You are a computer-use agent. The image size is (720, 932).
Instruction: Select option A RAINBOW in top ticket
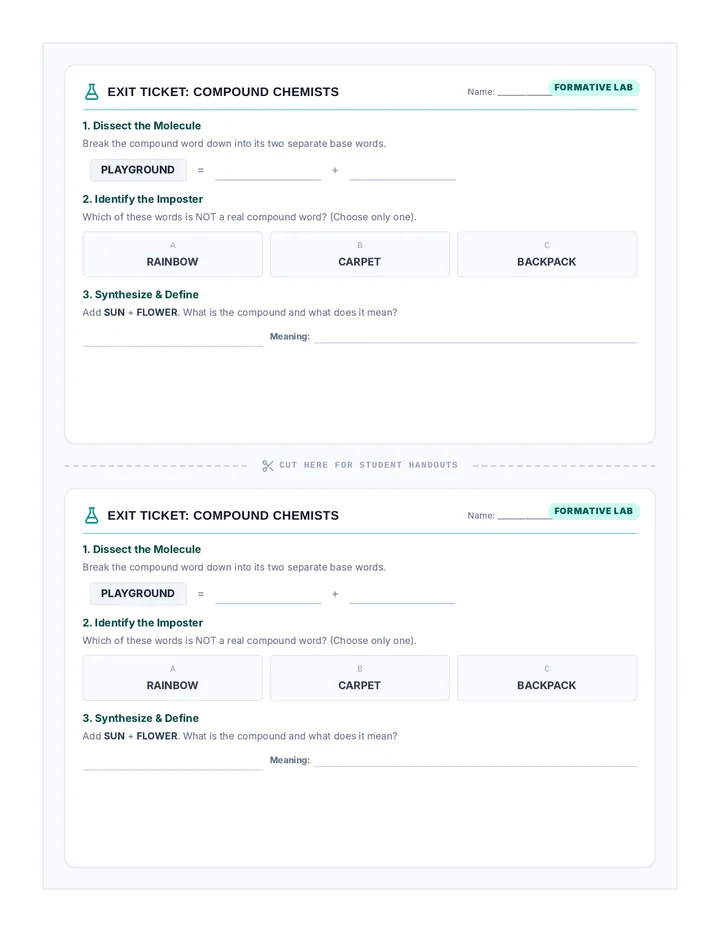pos(172,254)
